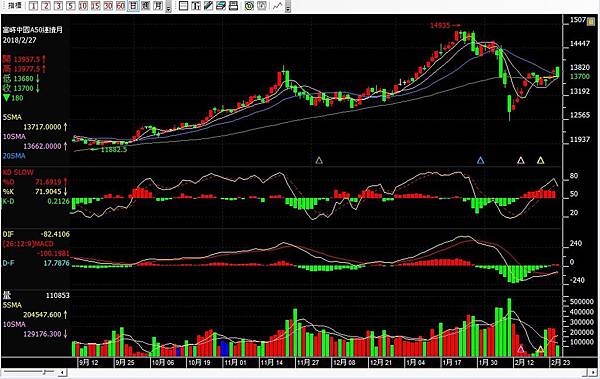600x379 pixels.
Task: Click the volume value 110853
Action: [x=58, y=296]
